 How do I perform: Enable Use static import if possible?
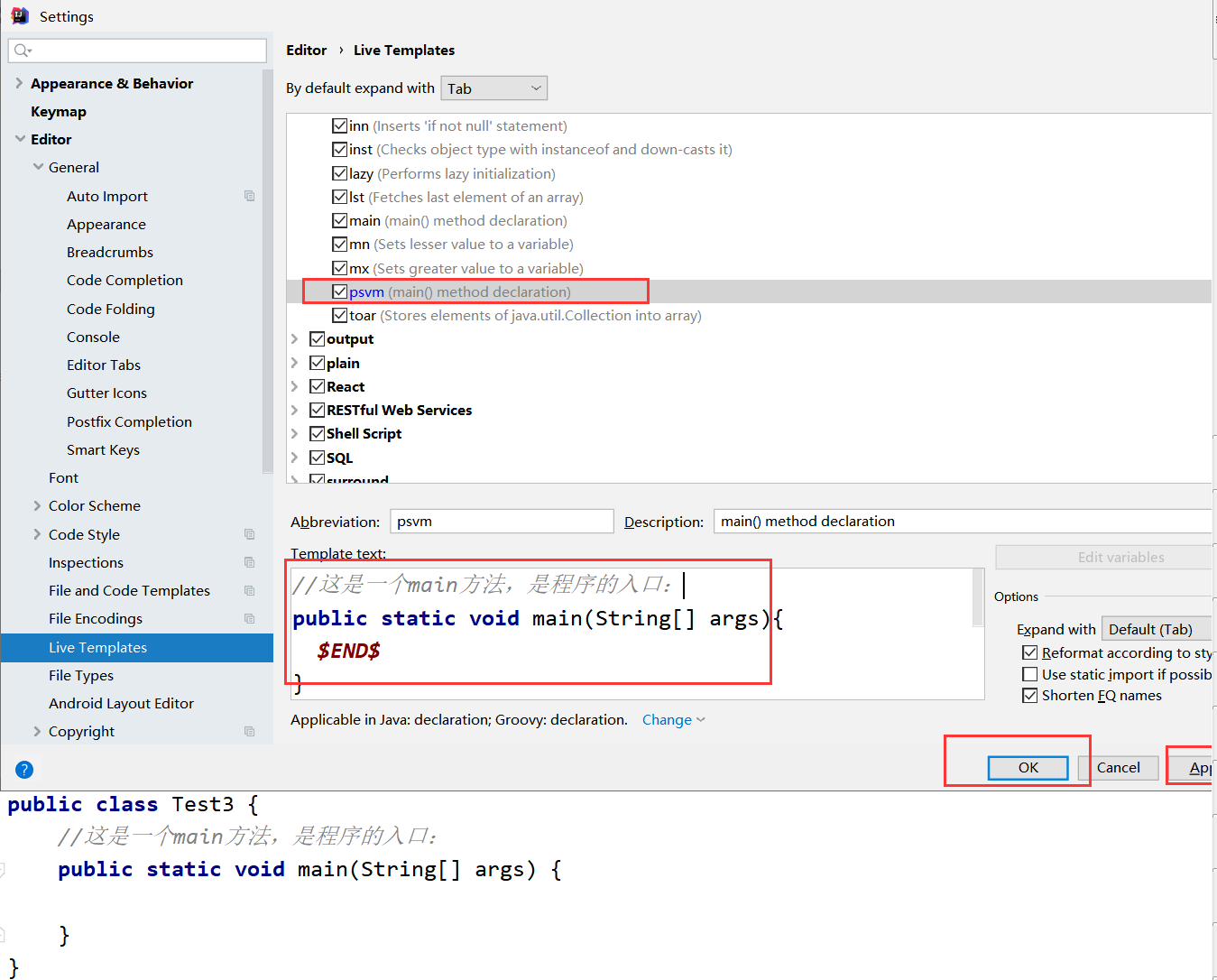click(x=1029, y=674)
